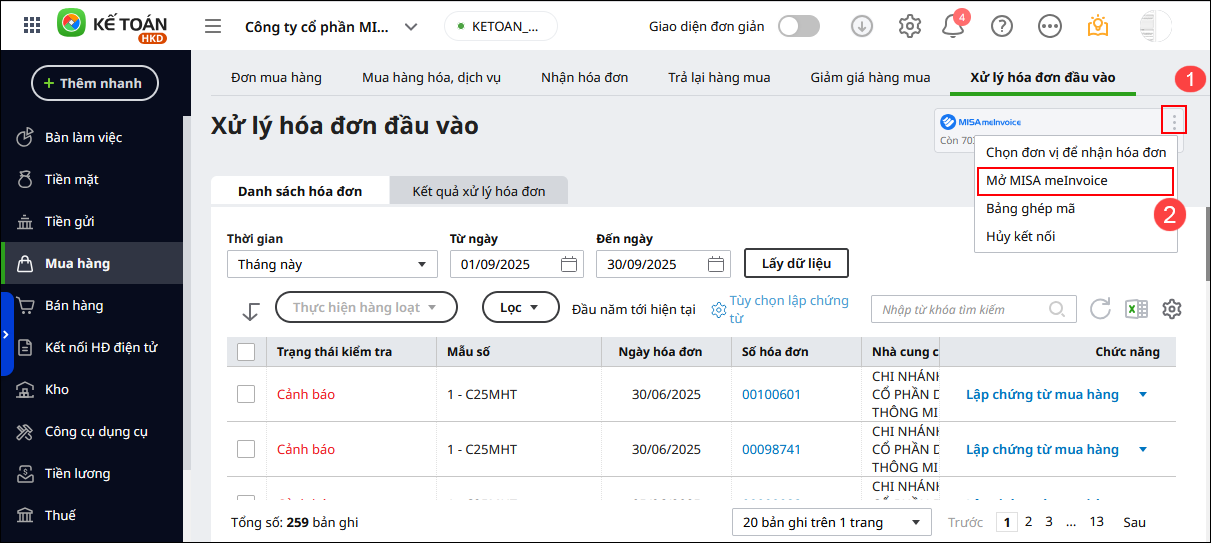Switch to Kết quả xử lý hóa đơn tab
This screenshot has height=543, width=1211.
click(x=479, y=191)
